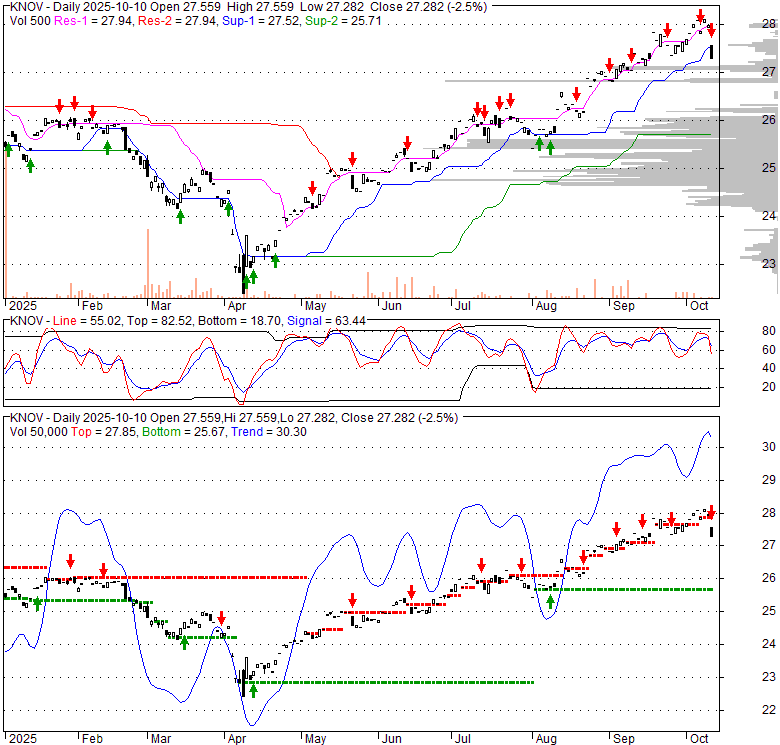Click the red arrow above mid-May candles, top chart
Image resolution: width=780 pixels, height=745 pixels.
(x=352, y=161)
